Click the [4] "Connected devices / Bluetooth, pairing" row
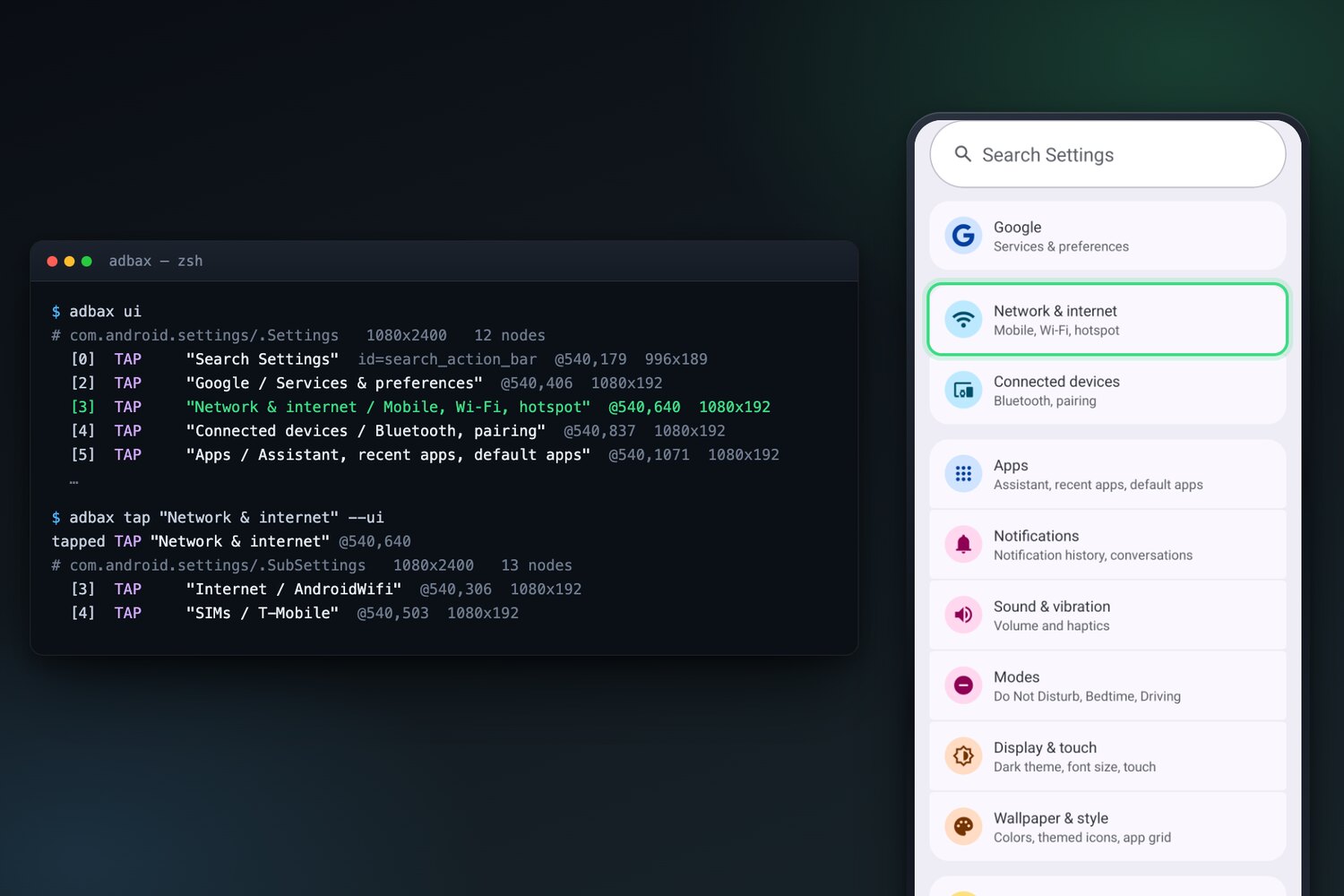The height and width of the screenshot is (896, 1344). 398,431
